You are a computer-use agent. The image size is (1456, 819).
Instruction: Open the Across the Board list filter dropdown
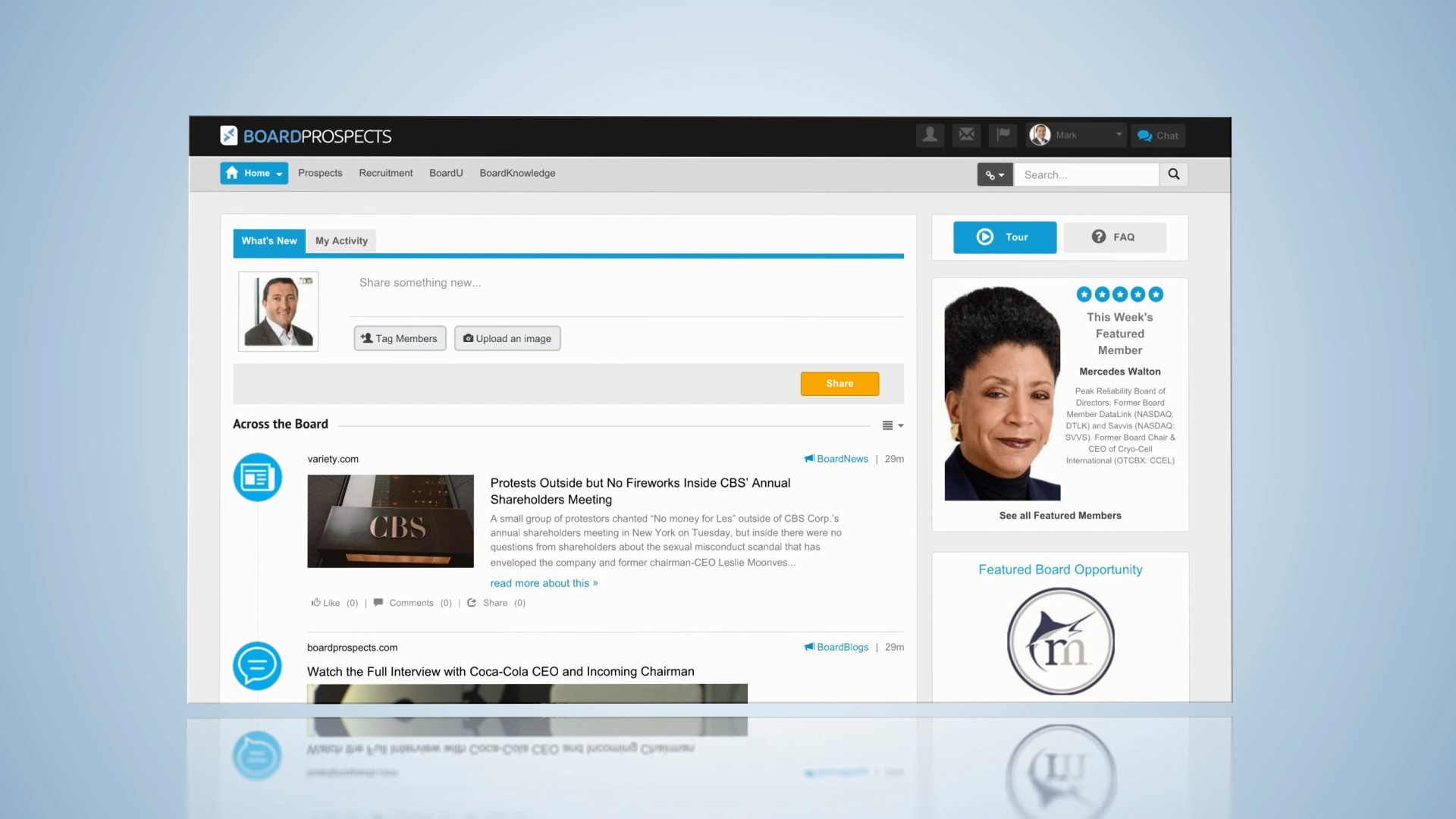point(893,425)
